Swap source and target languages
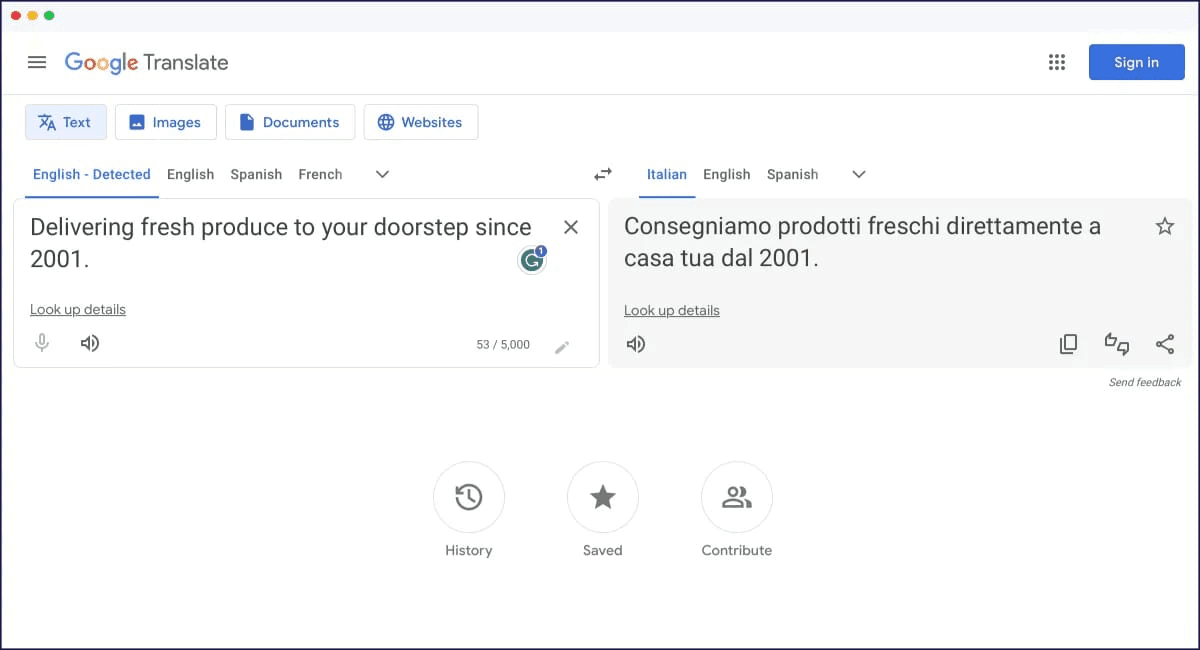1200x650 pixels. click(602, 173)
